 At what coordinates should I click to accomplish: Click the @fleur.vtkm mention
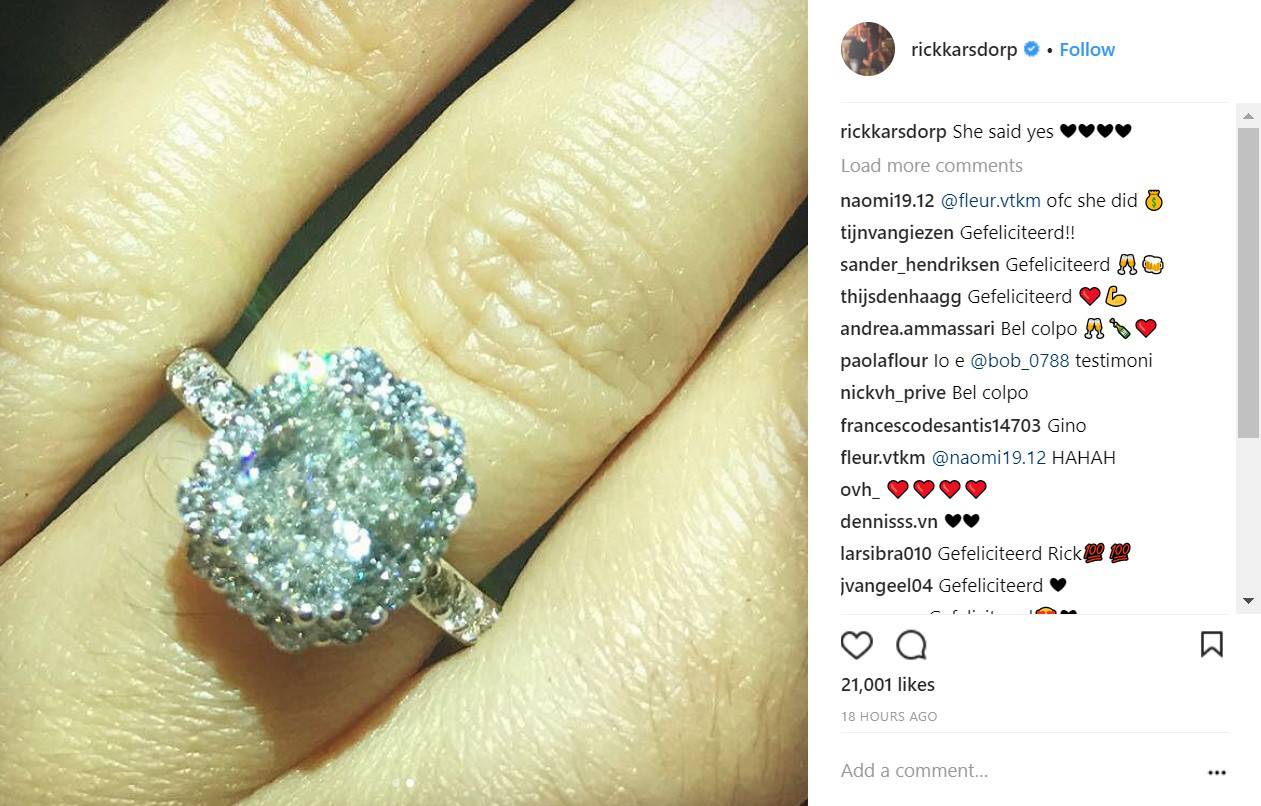(990, 201)
